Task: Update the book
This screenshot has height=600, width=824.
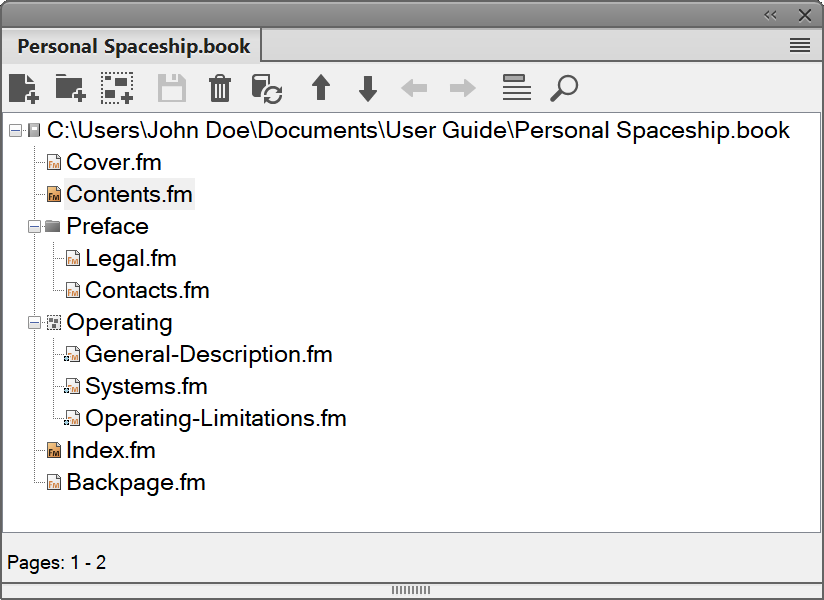Action: 267,88
